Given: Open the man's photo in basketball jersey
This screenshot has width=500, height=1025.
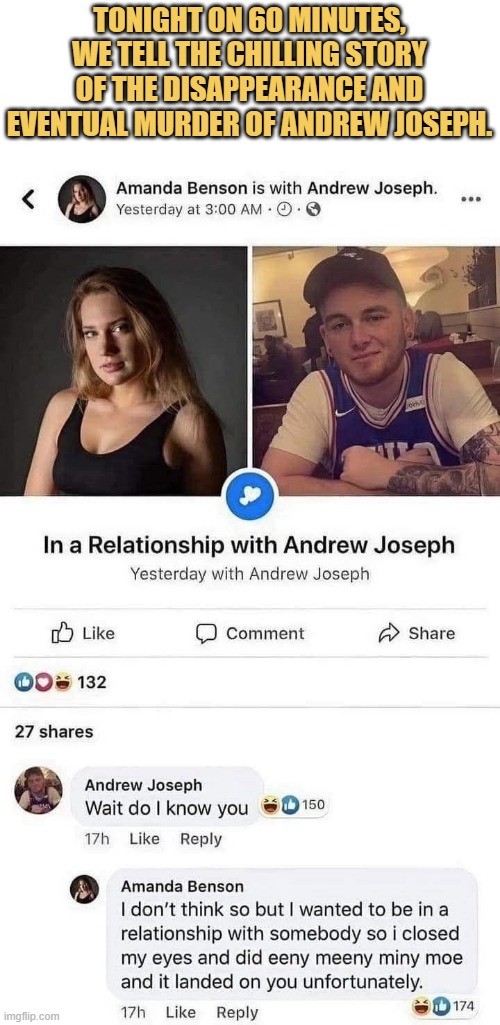Looking at the screenshot, I should [x=376, y=371].
